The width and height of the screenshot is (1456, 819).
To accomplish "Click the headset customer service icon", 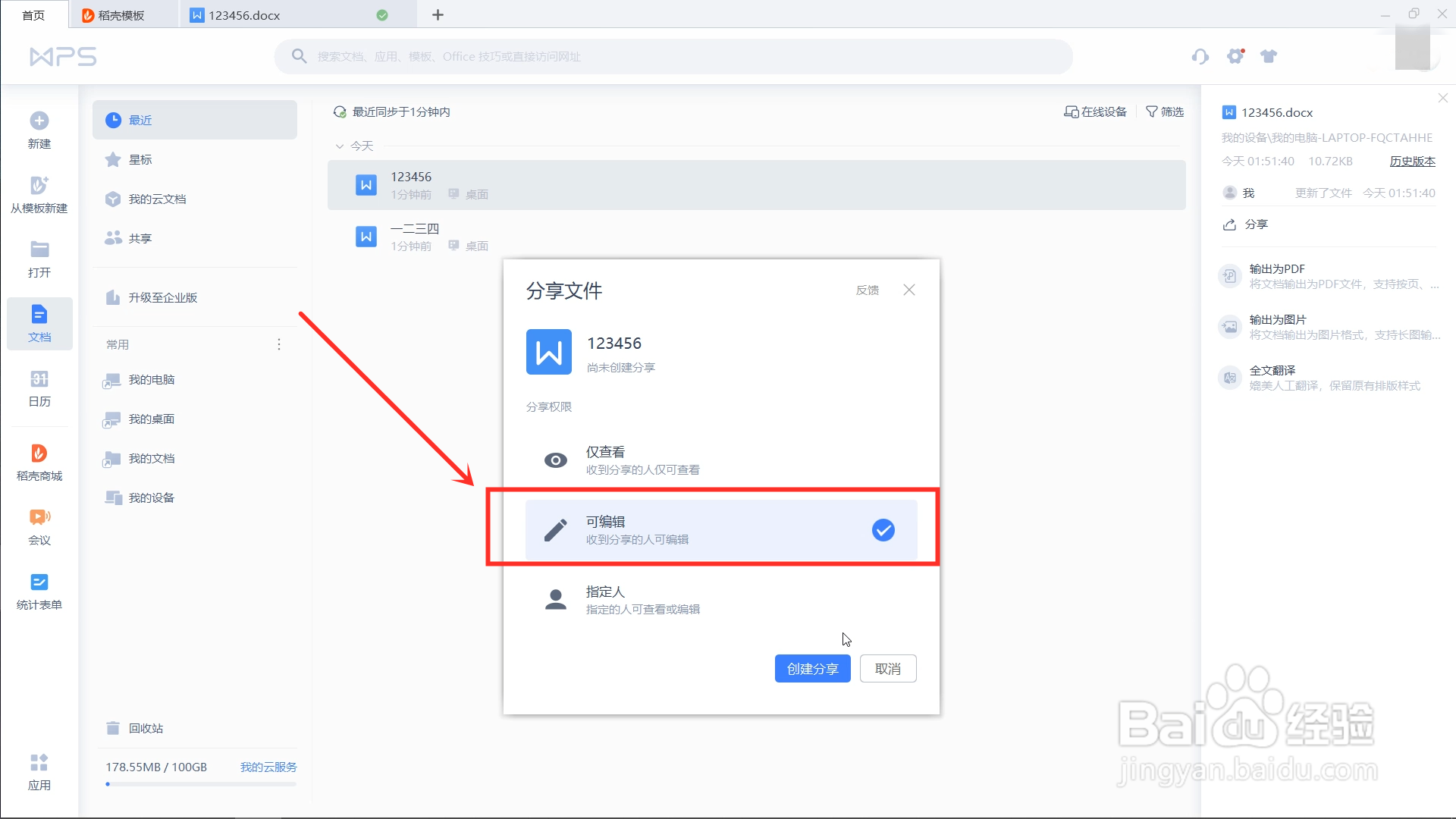I will point(1200,56).
